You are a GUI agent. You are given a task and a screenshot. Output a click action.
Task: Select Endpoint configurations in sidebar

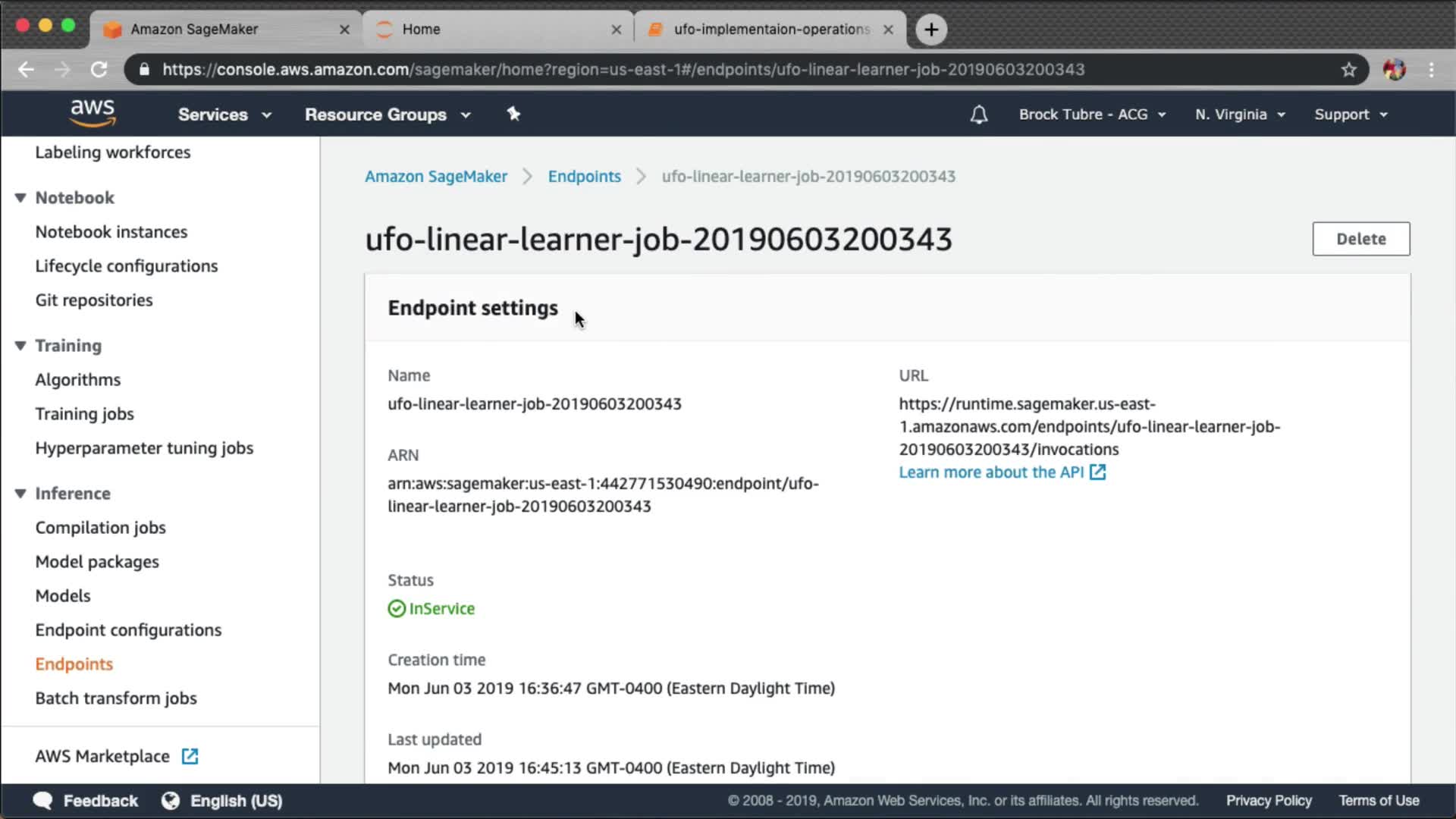(x=128, y=630)
